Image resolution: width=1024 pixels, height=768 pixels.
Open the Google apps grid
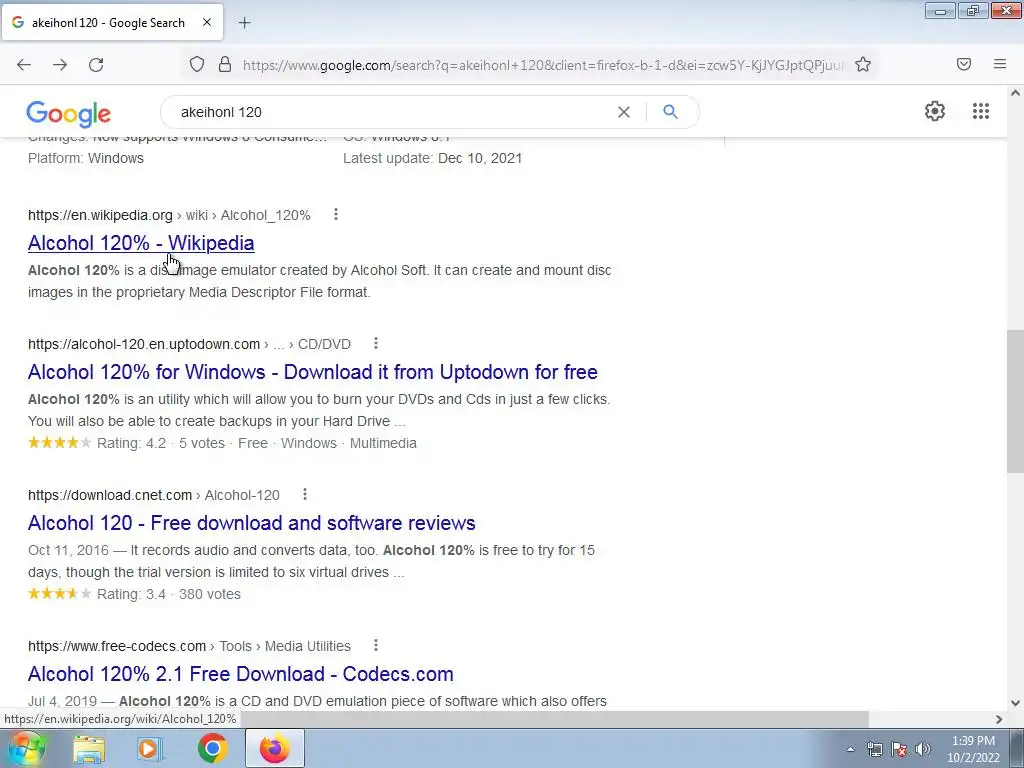[980, 111]
